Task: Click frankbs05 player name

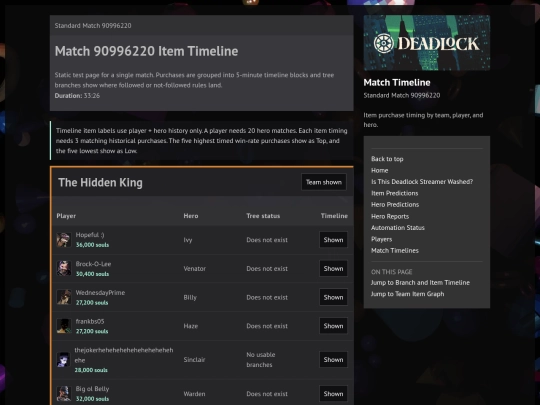Action: click(90, 321)
